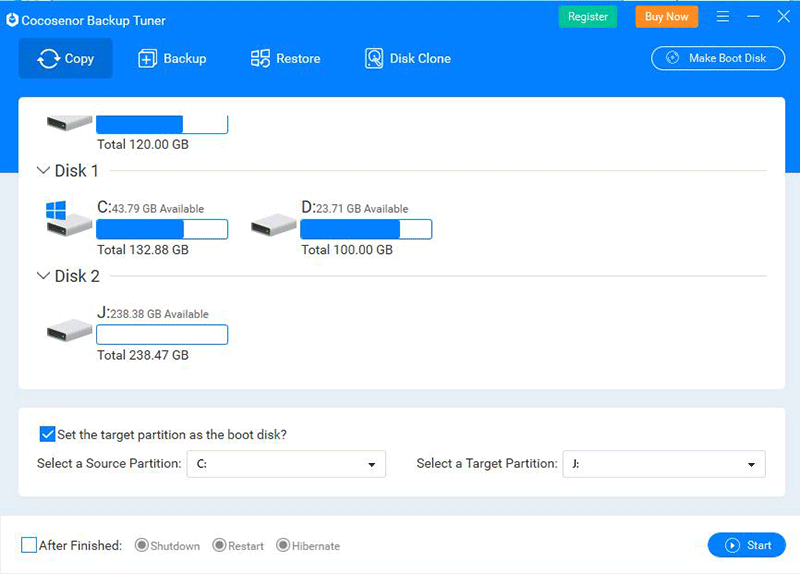This screenshot has width=800, height=574.
Task: Click 'Total 132.88 GB' label
Action: [x=143, y=250]
